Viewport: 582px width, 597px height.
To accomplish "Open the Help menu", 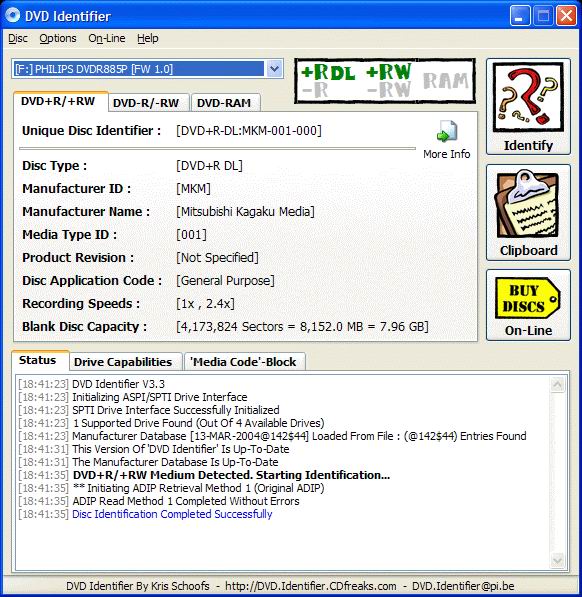I will click(x=148, y=38).
